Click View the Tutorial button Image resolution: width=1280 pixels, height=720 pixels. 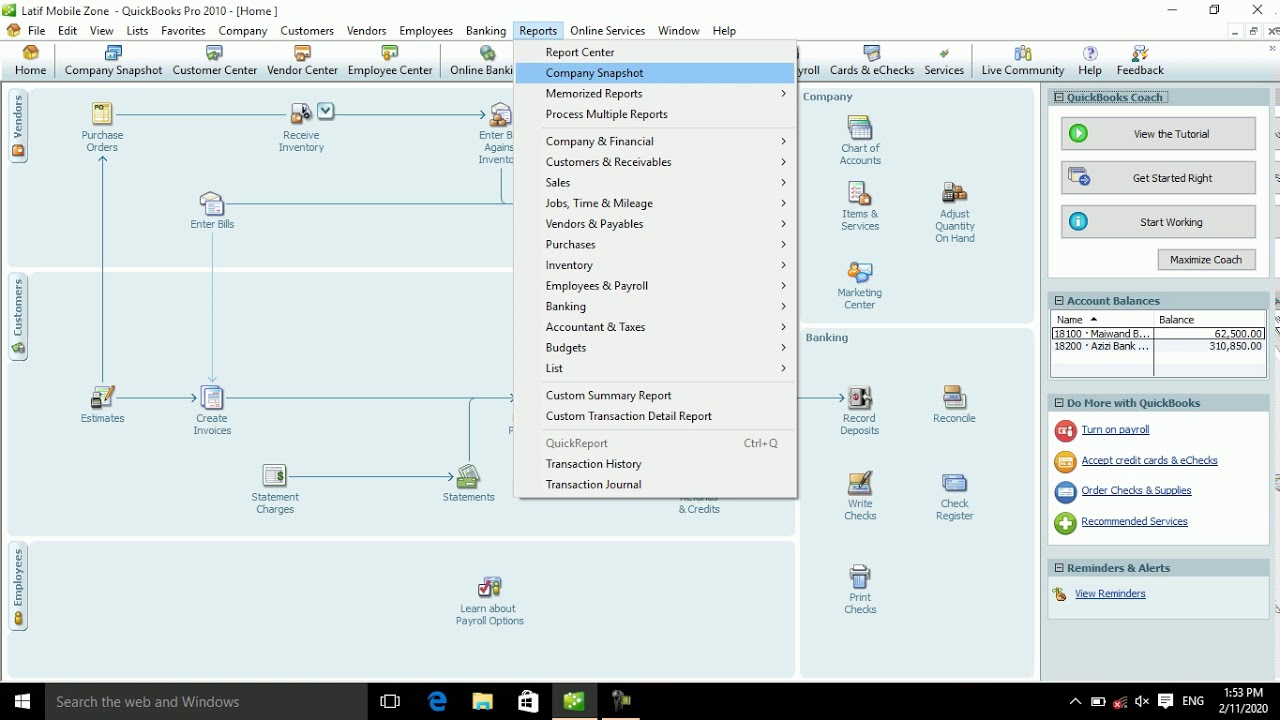pyautogui.click(x=1158, y=134)
